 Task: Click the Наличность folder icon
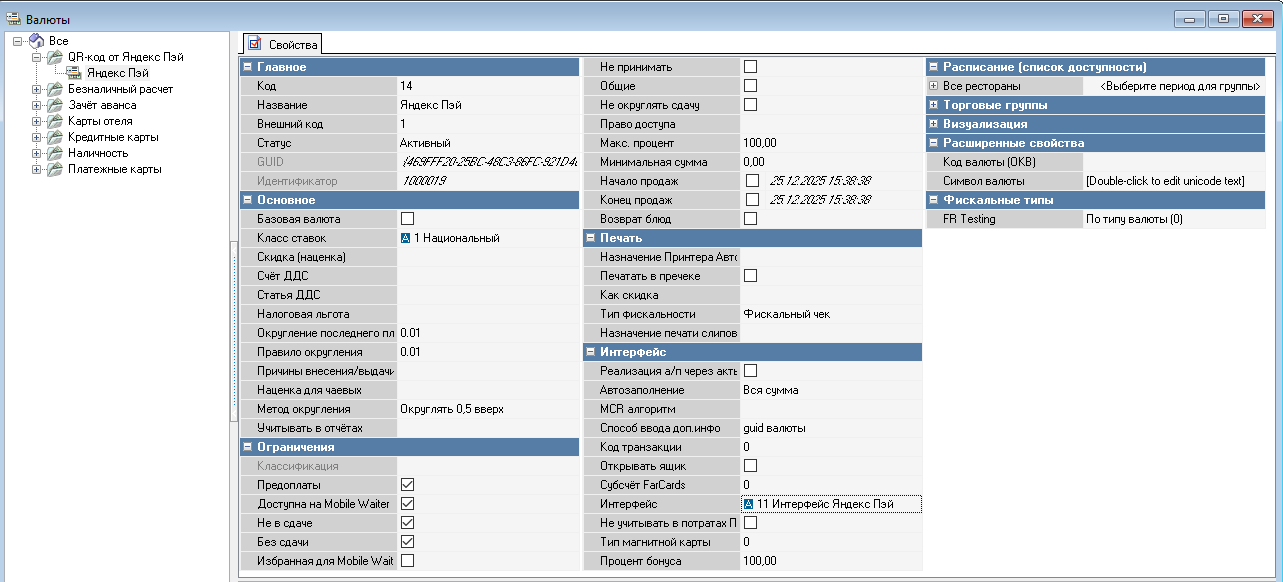click(x=55, y=153)
